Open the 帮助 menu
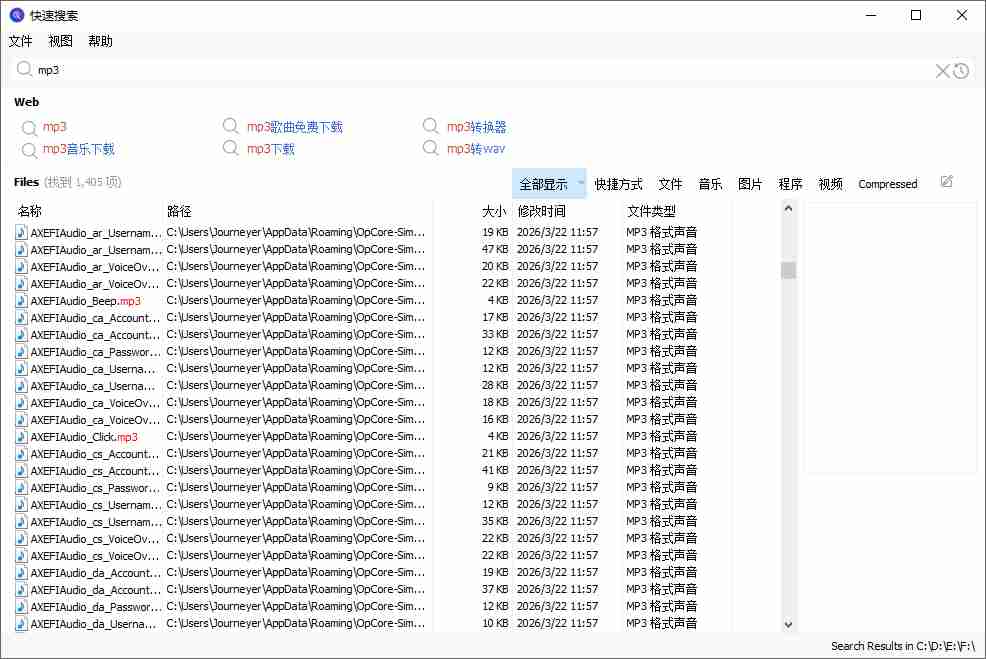The image size is (986, 659). 99,41
